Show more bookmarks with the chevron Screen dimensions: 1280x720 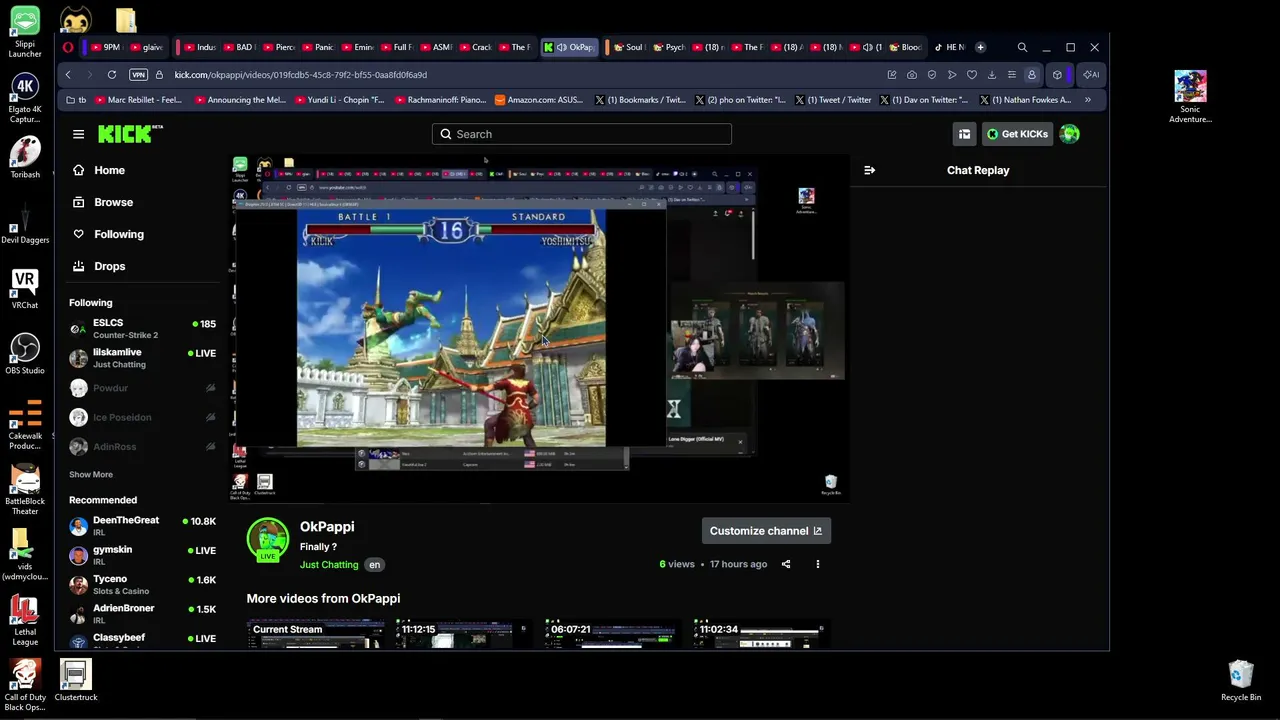pos(1088,100)
